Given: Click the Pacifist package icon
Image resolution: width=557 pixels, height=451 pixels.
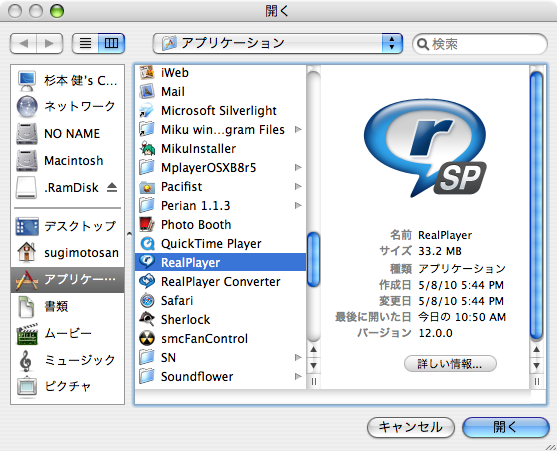Looking at the screenshot, I should coord(147,186).
